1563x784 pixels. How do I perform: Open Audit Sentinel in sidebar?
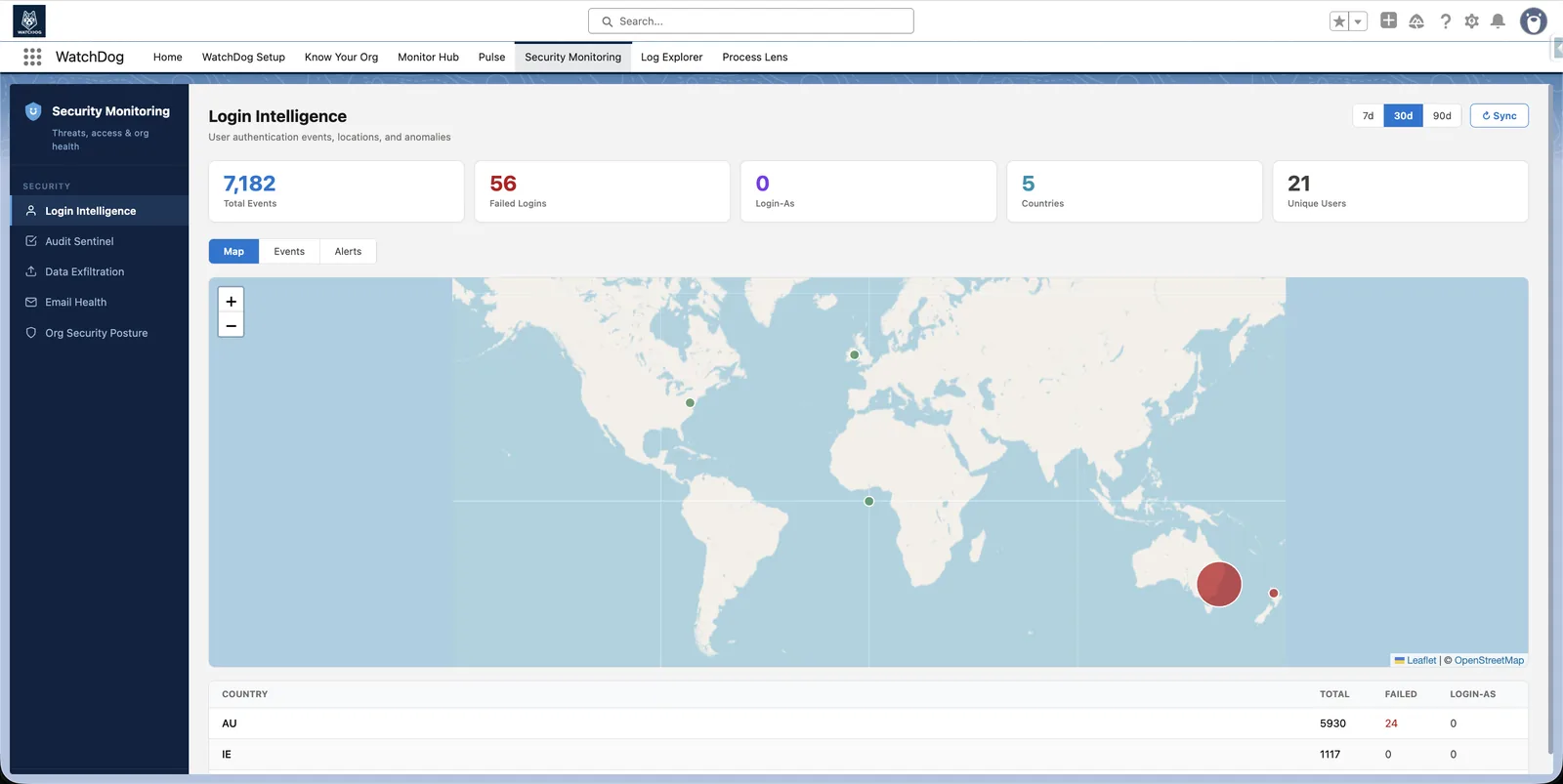[99, 241]
